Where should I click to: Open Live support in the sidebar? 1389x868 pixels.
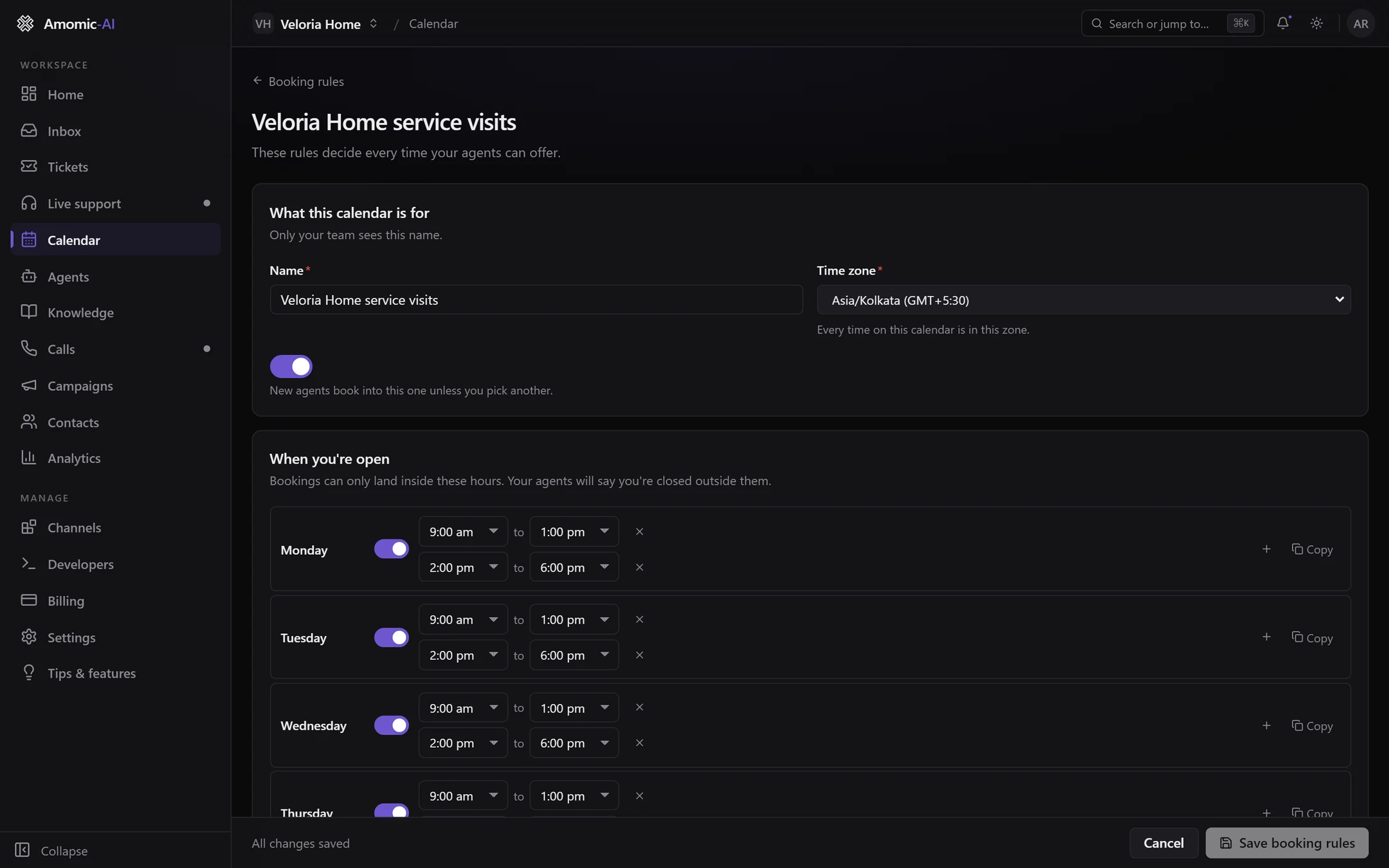point(116,204)
